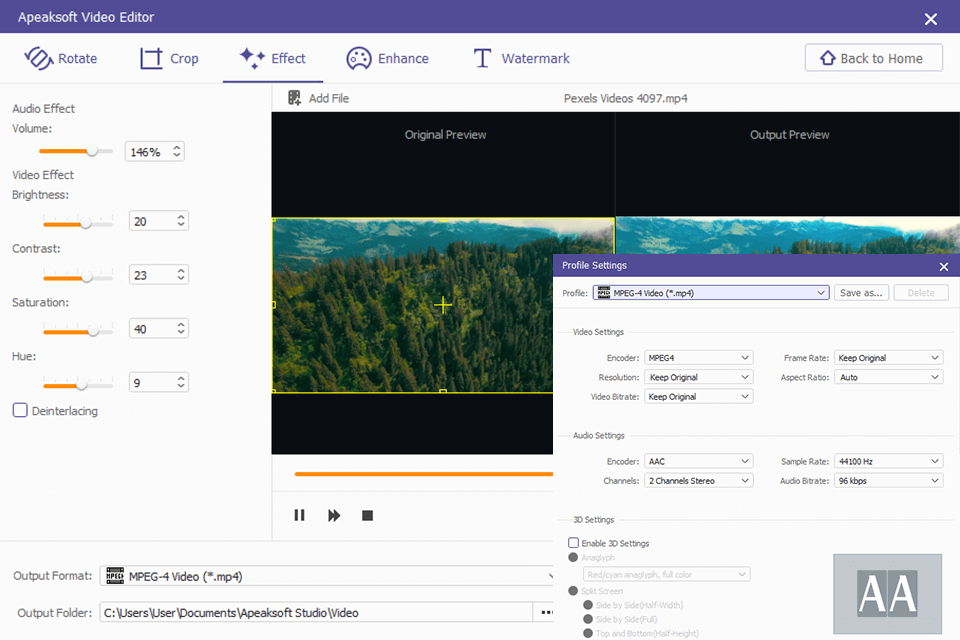
Task: Open the anaglyph color type dropdown
Action: point(667,574)
